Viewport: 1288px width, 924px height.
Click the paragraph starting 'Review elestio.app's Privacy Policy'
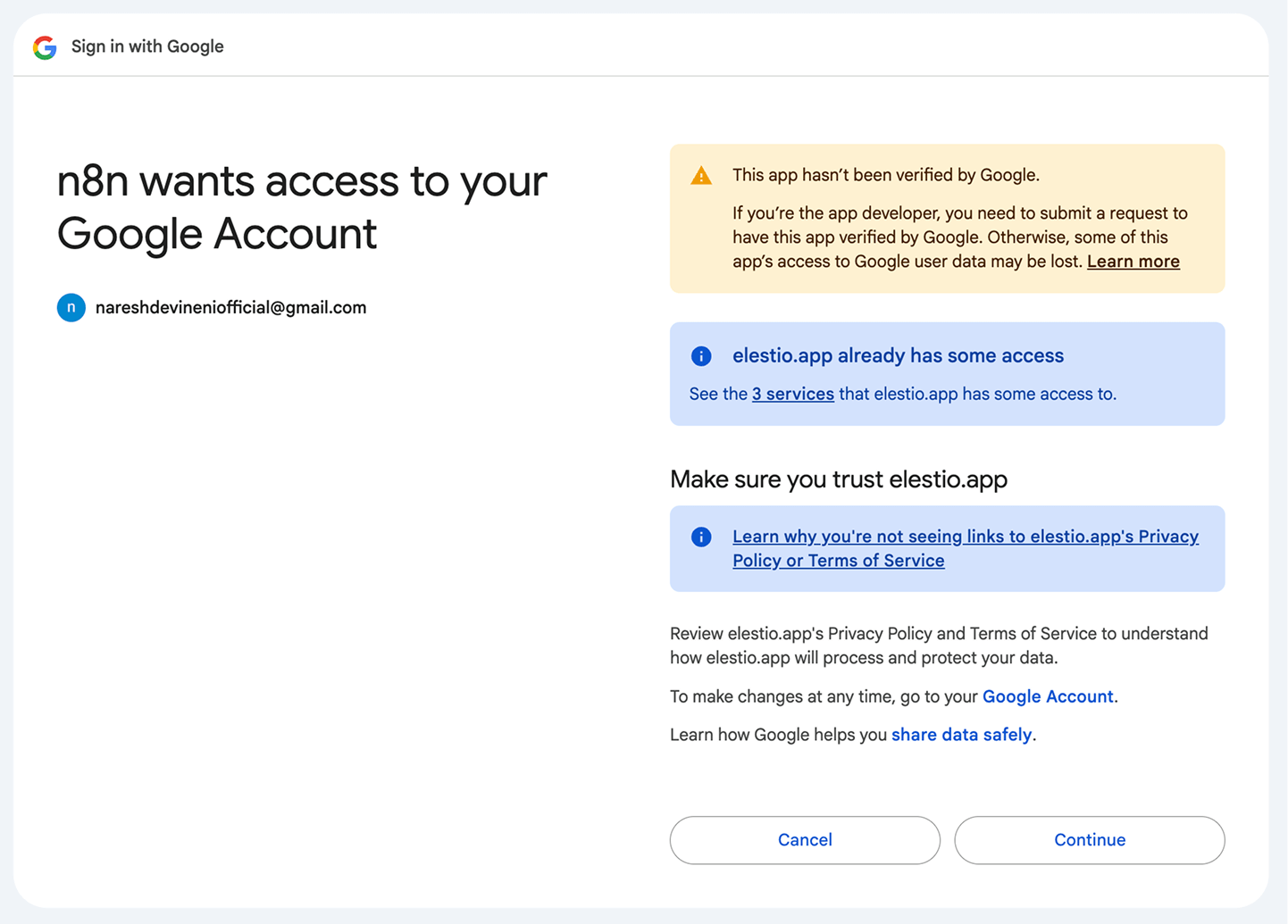(x=939, y=645)
